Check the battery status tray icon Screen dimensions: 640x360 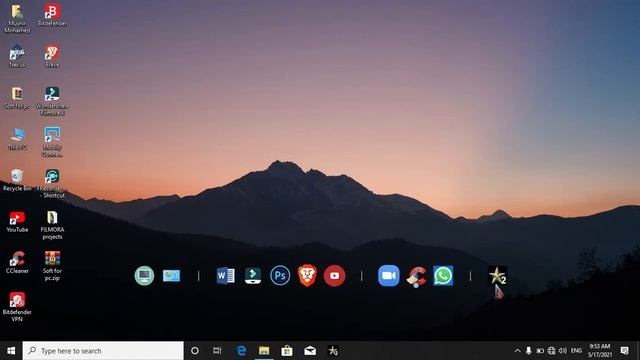[540, 351]
